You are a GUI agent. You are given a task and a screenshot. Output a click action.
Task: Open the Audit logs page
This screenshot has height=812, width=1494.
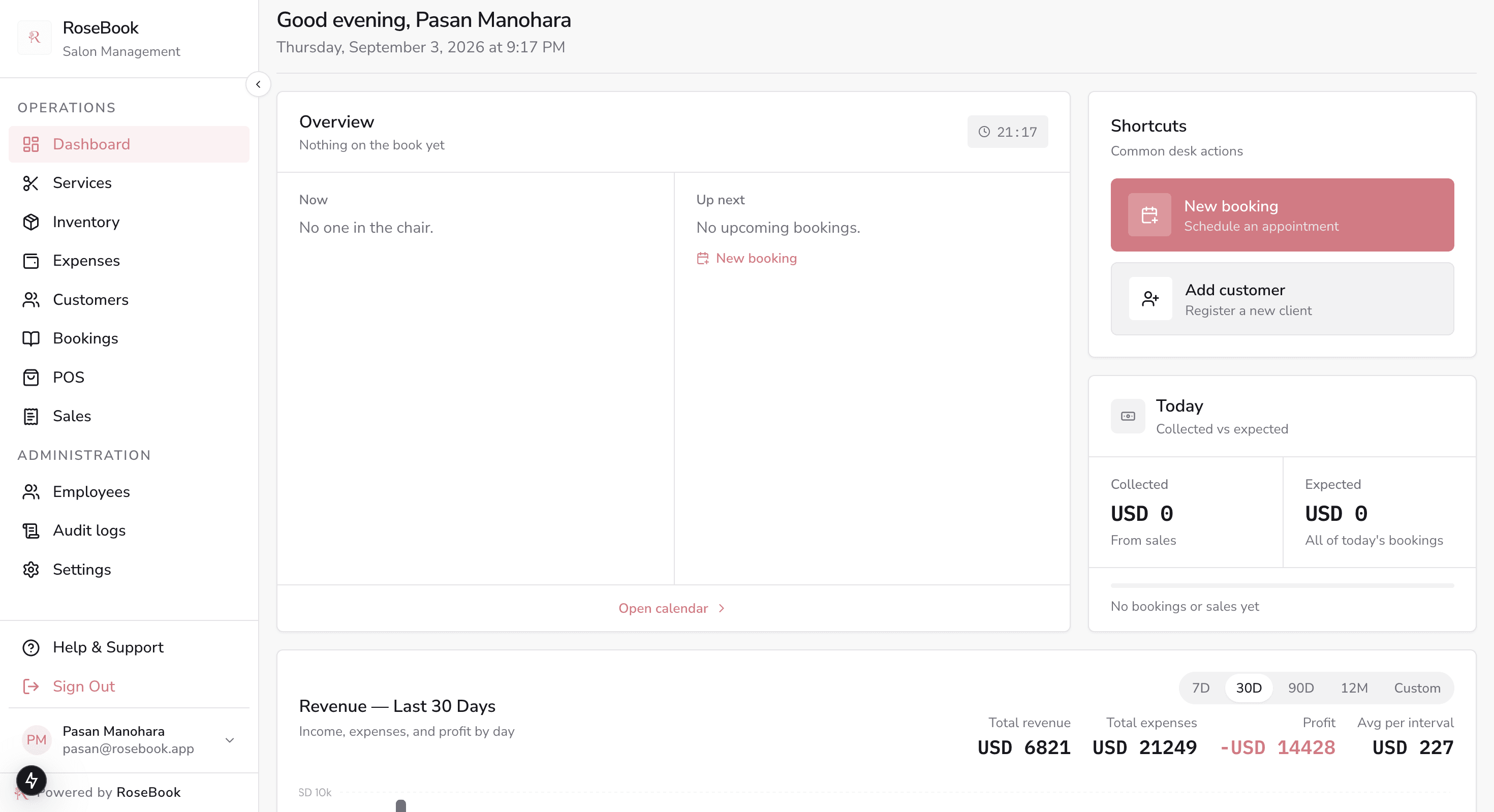[129, 530]
